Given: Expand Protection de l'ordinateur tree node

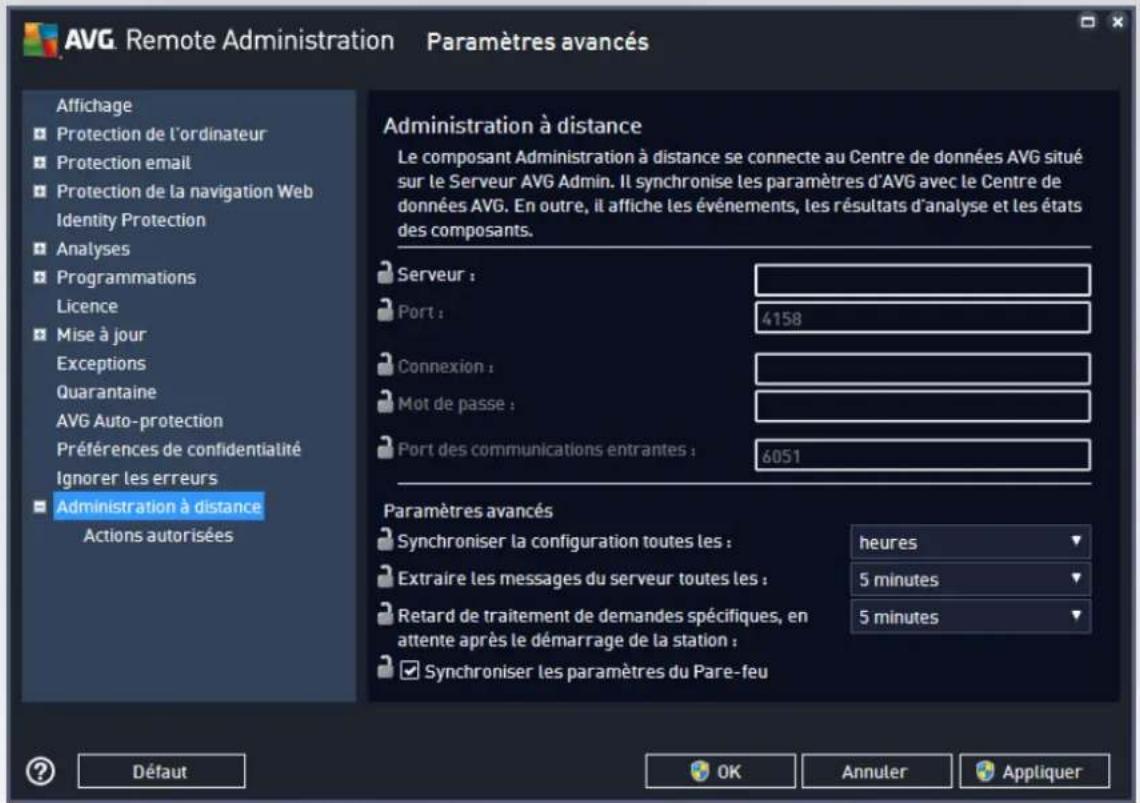Looking at the screenshot, I should (x=40, y=134).
